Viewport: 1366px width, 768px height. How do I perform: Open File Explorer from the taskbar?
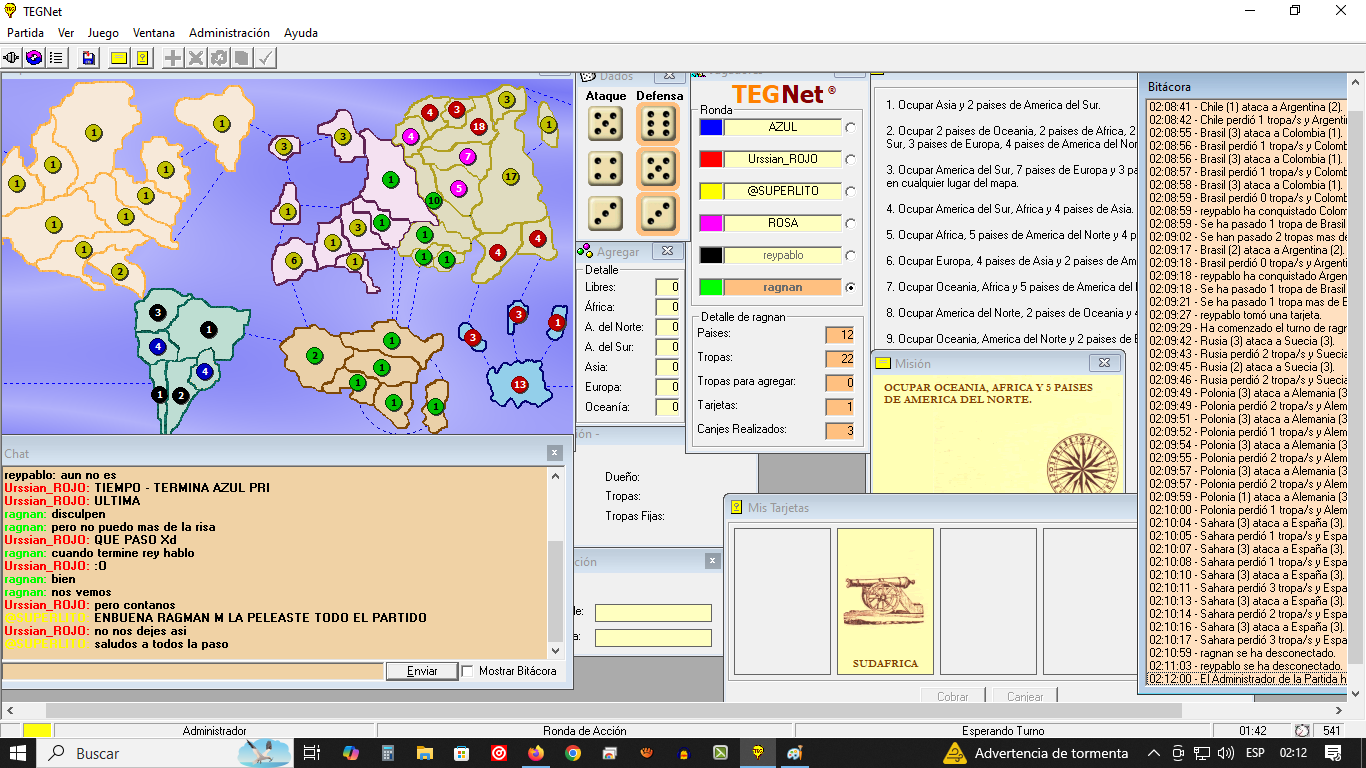tap(425, 753)
